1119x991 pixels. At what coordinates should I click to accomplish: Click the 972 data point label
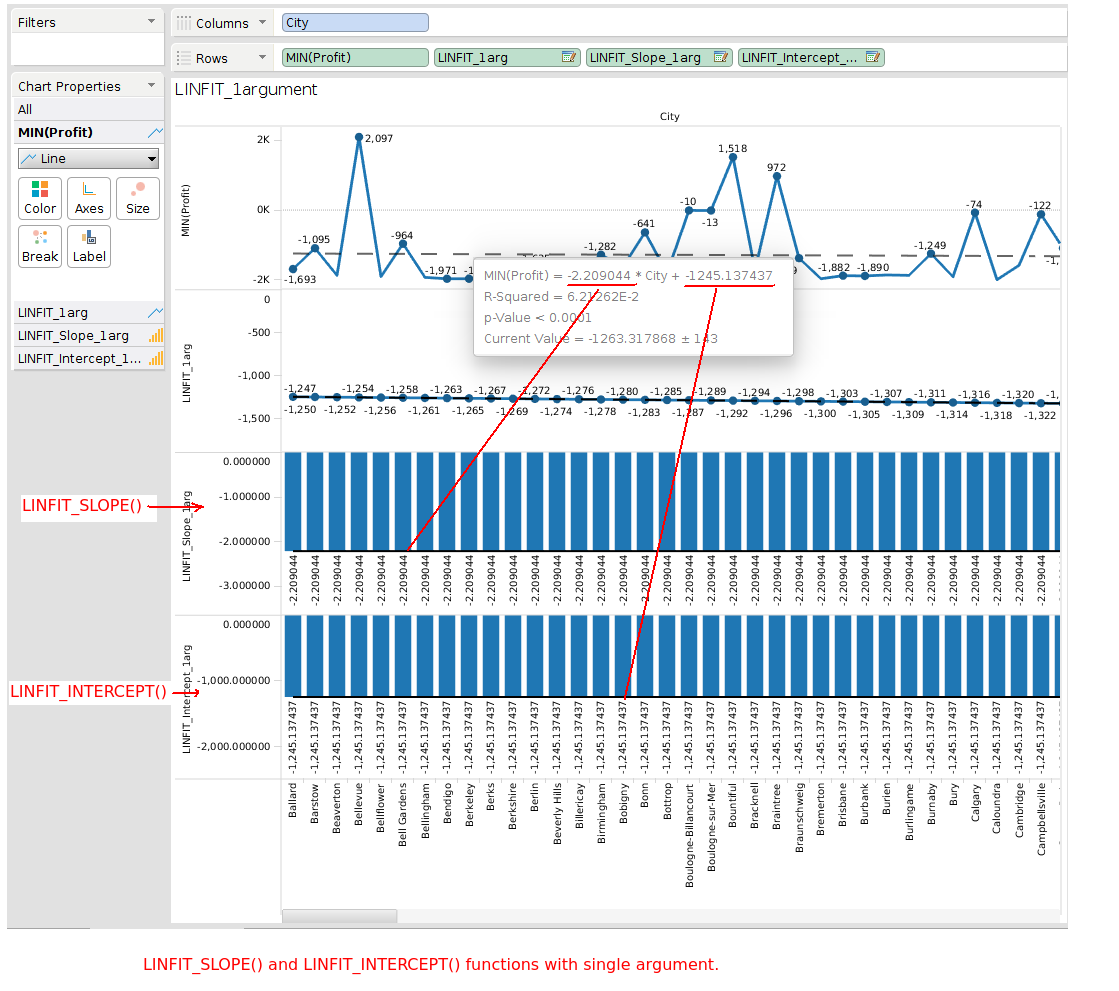click(776, 168)
